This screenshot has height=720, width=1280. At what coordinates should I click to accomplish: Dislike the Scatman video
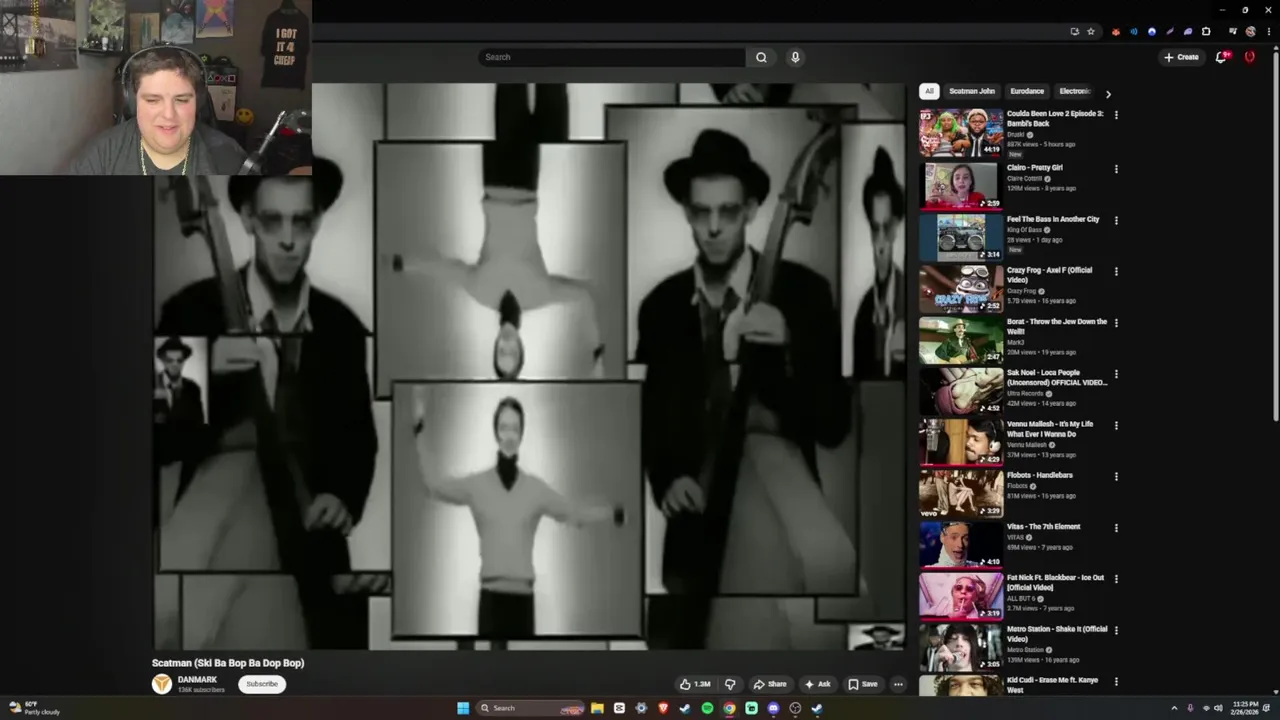click(x=730, y=684)
